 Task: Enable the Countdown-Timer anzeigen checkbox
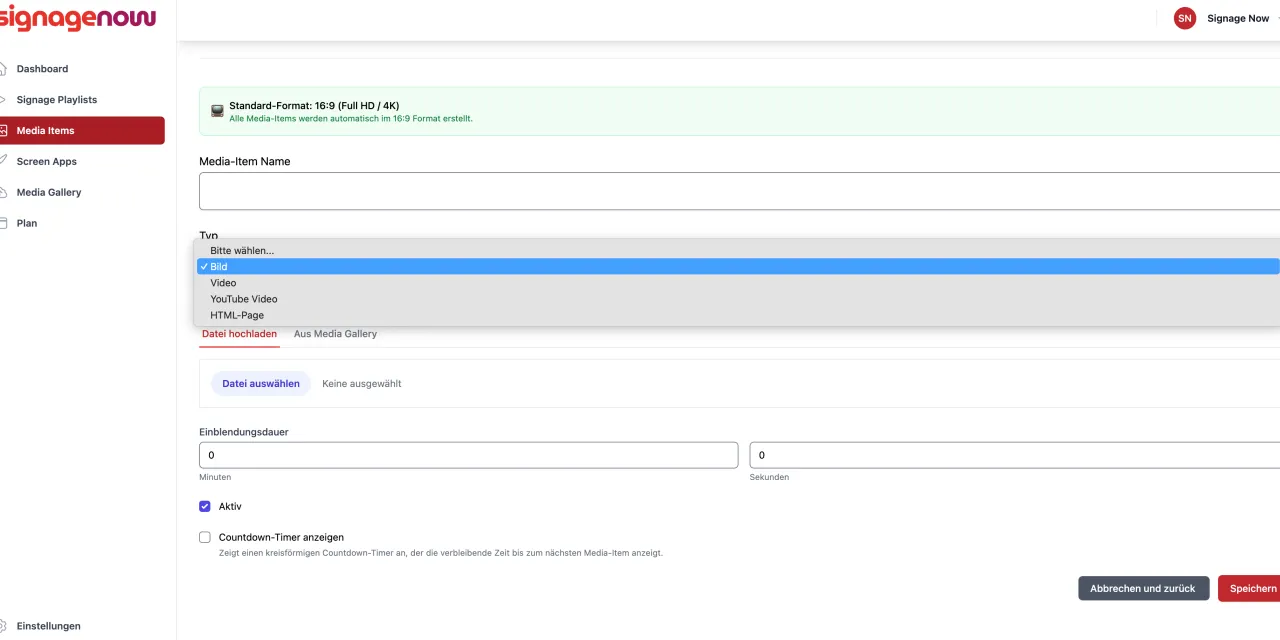tap(205, 537)
